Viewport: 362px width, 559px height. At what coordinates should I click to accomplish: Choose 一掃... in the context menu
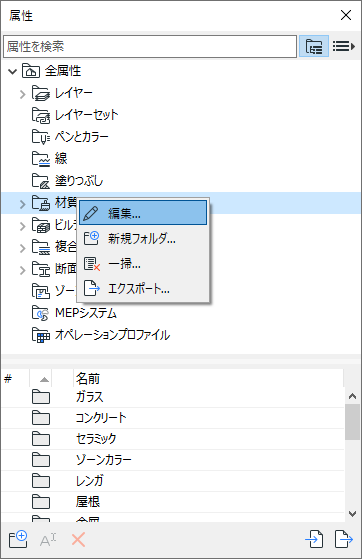pyautogui.click(x=143, y=263)
